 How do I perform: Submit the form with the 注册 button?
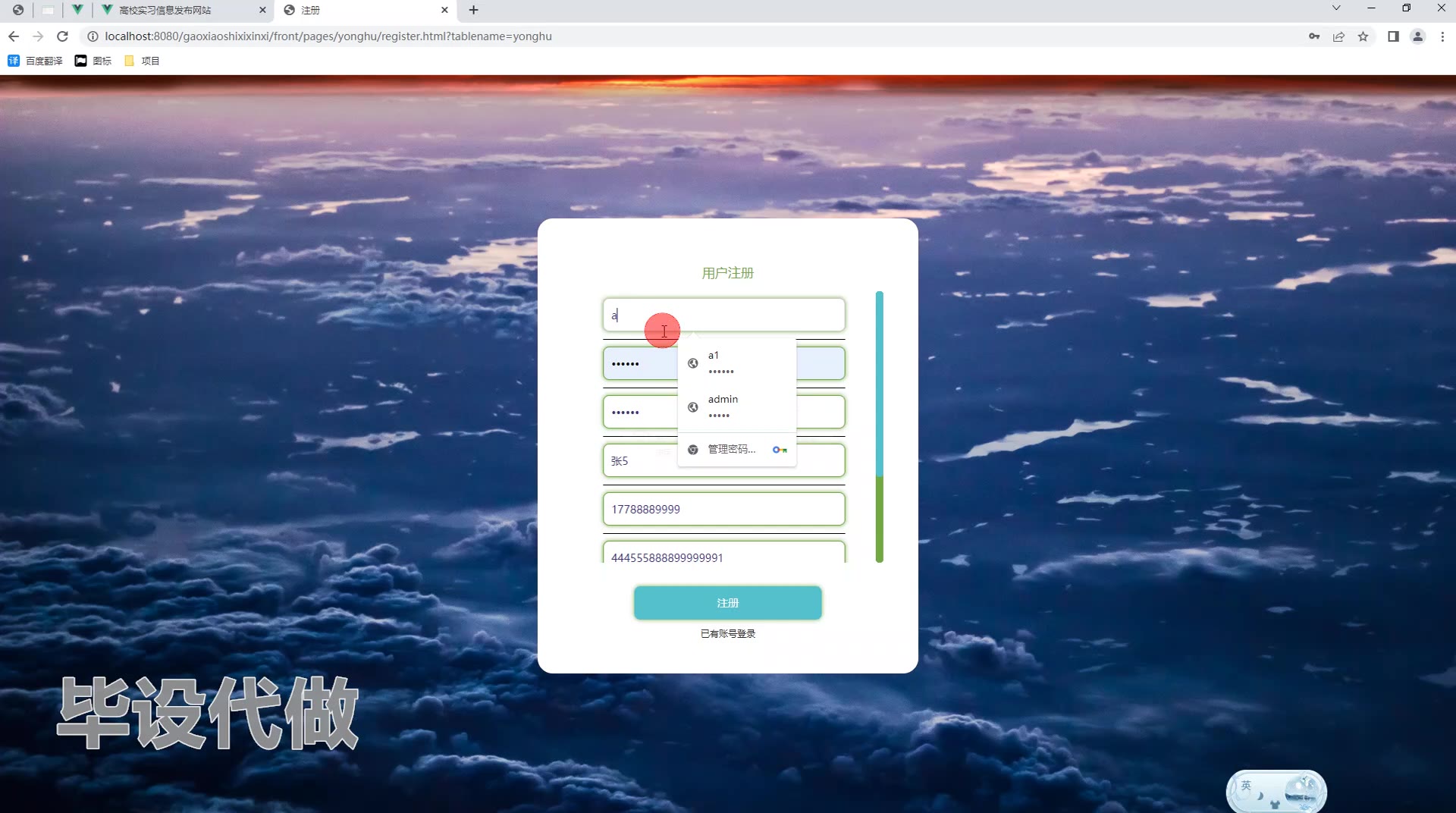[x=727, y=603]
